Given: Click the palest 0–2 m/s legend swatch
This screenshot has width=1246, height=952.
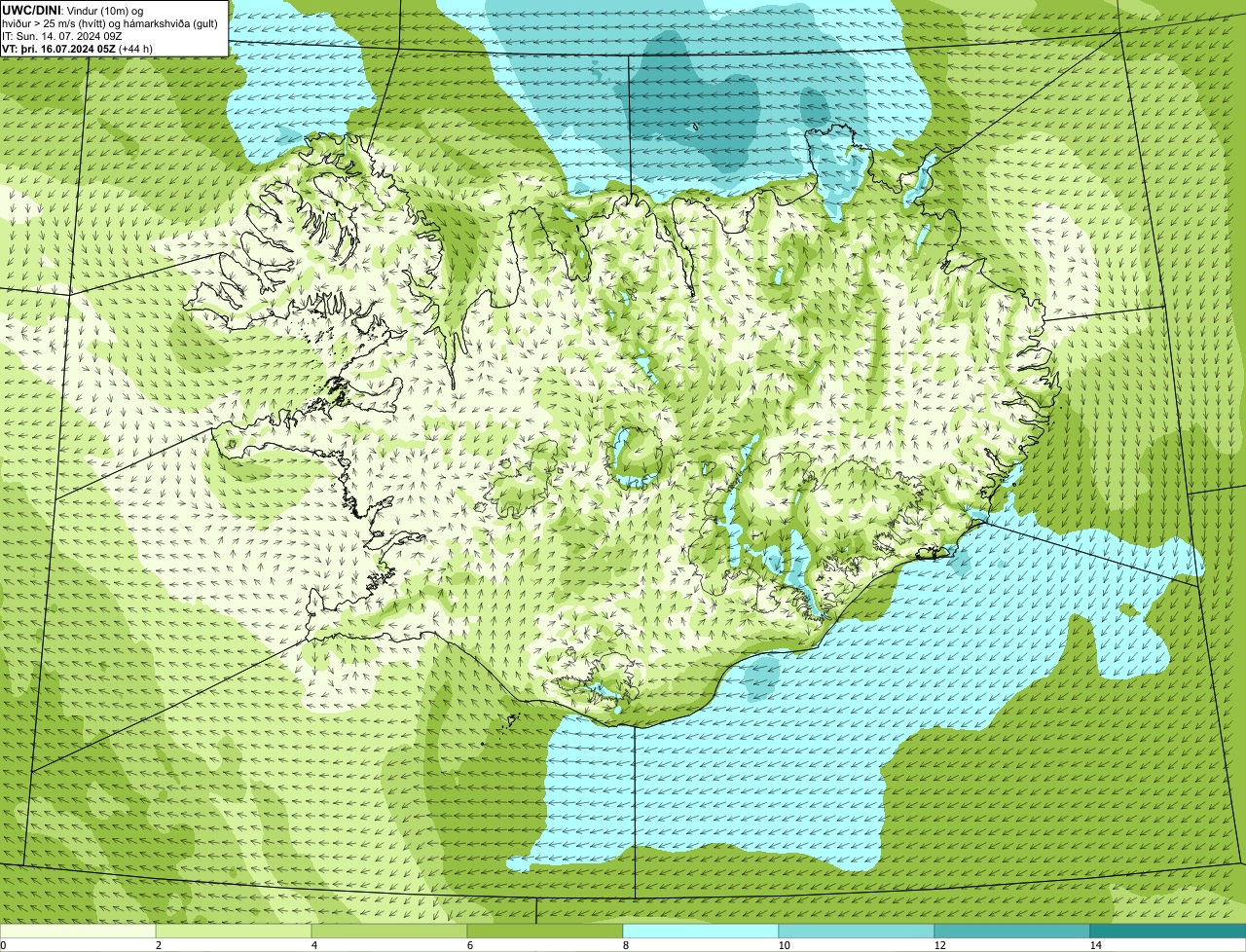Looking at the screenshot, I should pos(78,931).
